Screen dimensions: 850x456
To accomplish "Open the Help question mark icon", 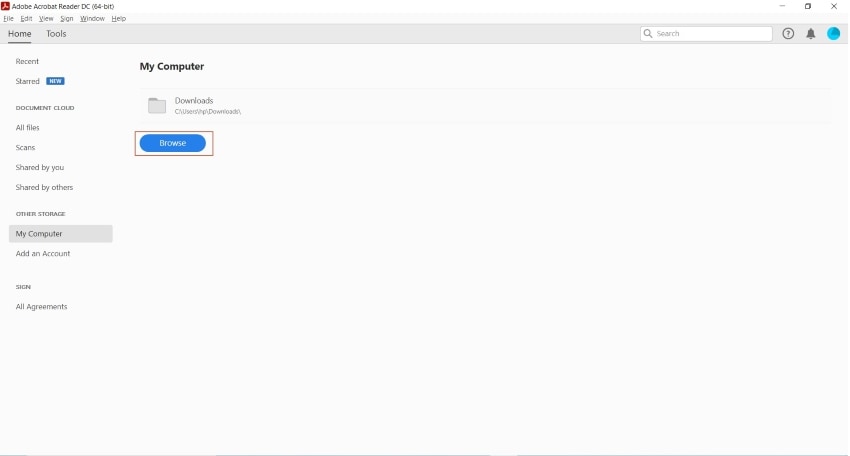I will click(x=788, y=34).
